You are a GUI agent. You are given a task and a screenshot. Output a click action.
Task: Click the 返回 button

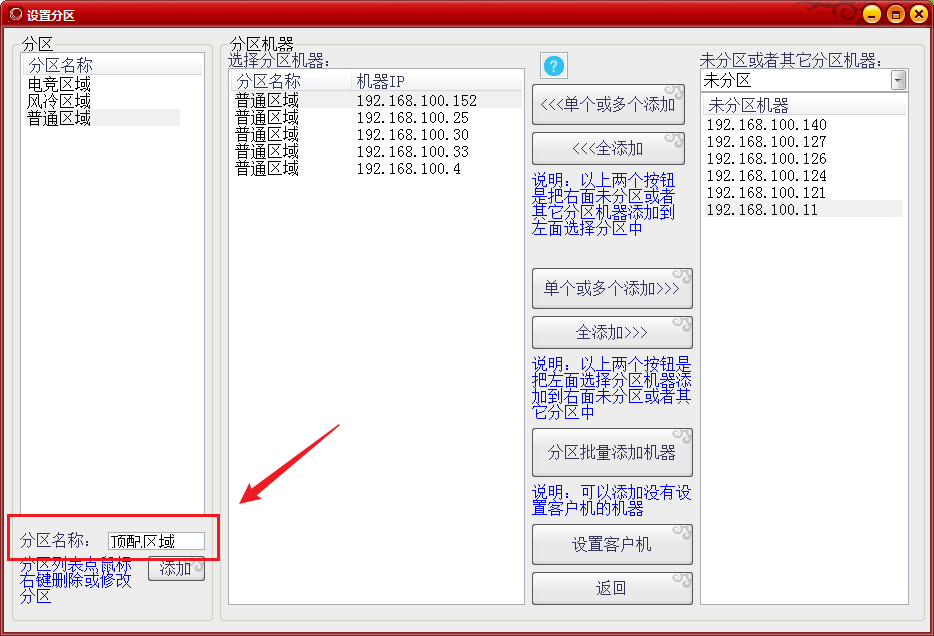(611, 588)
